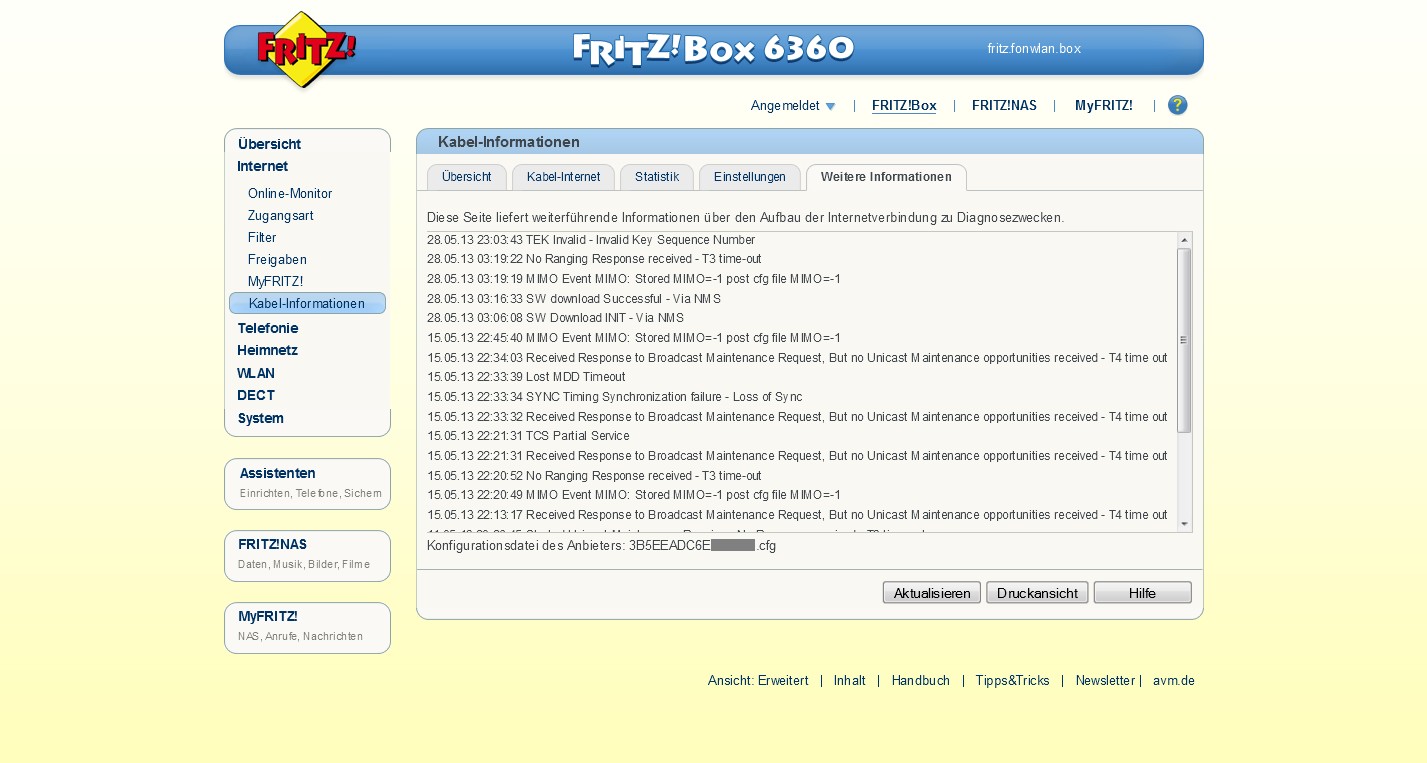Expand DECT sidebar section
This screenshot has height=763, width=1427.
tap(256, 395)
